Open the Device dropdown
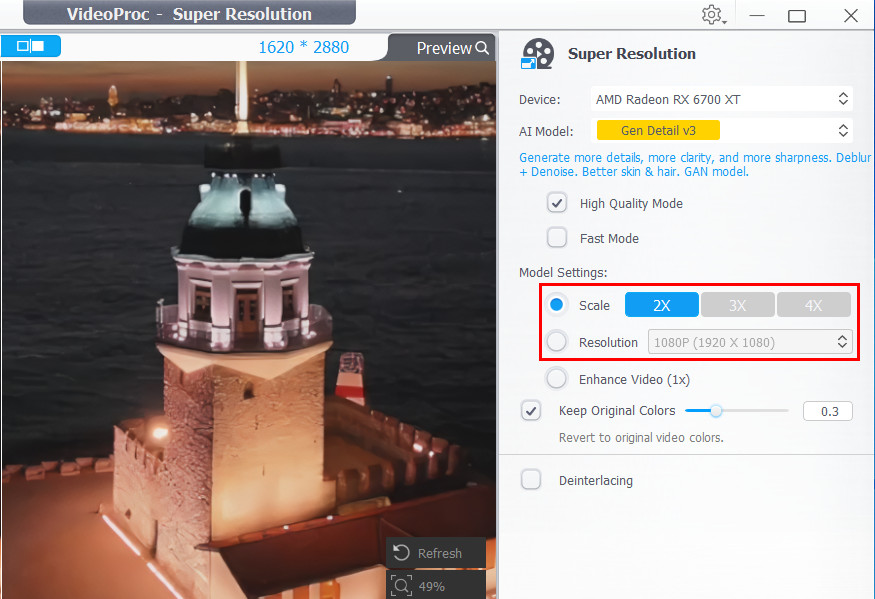 721,99
